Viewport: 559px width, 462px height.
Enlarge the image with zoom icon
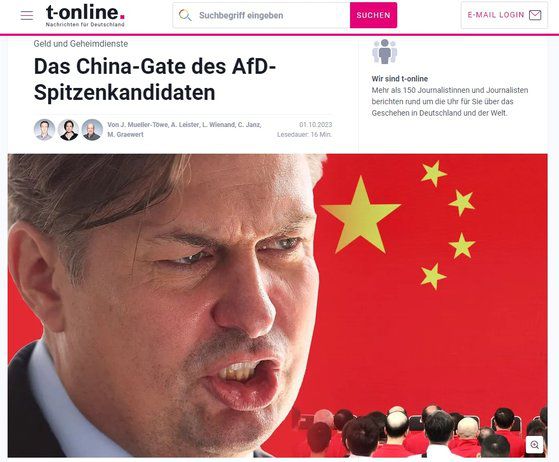coord(534,445)
